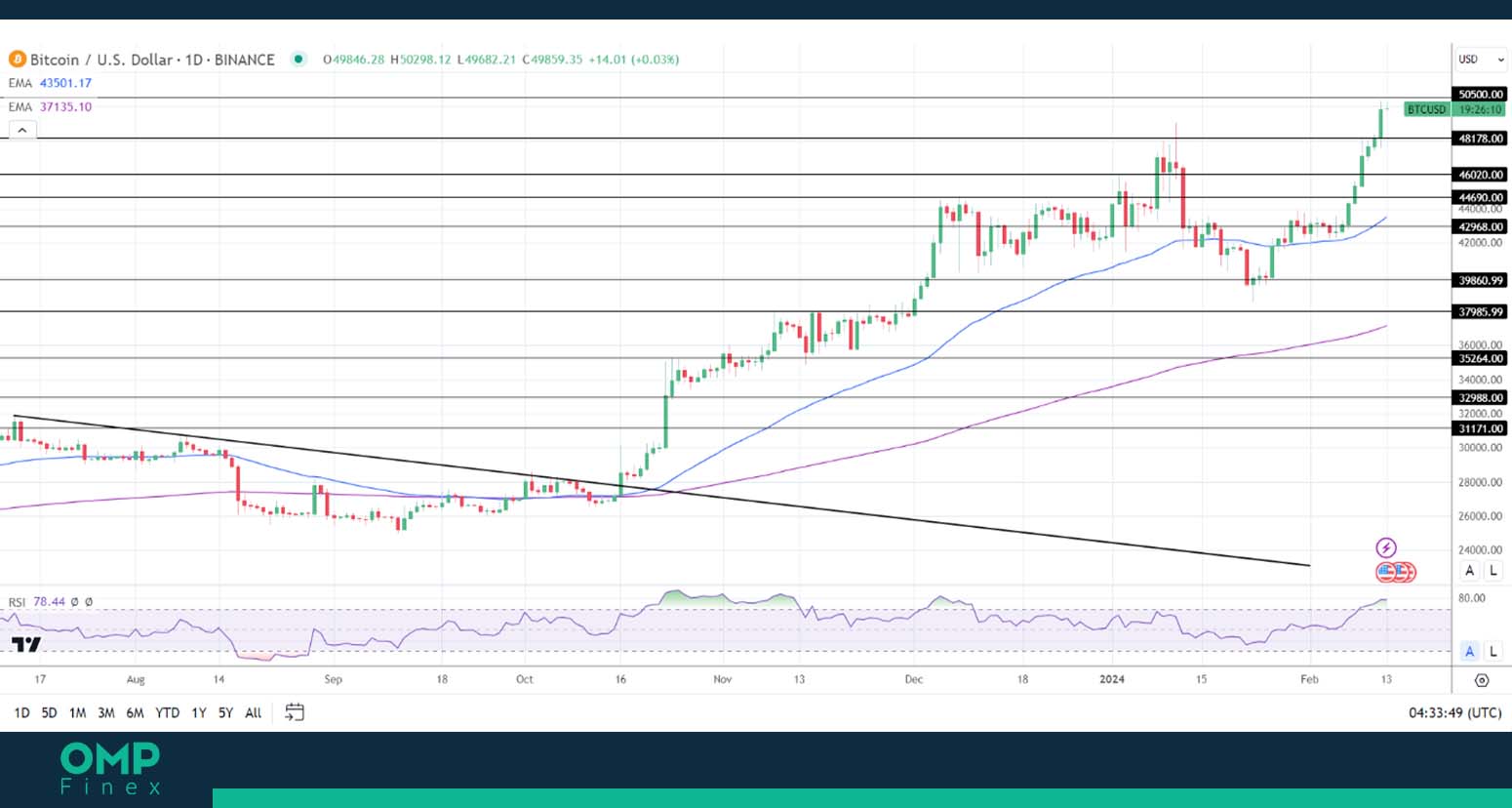Click the 19:26:10 bar countdown label

pos(1480,109)
